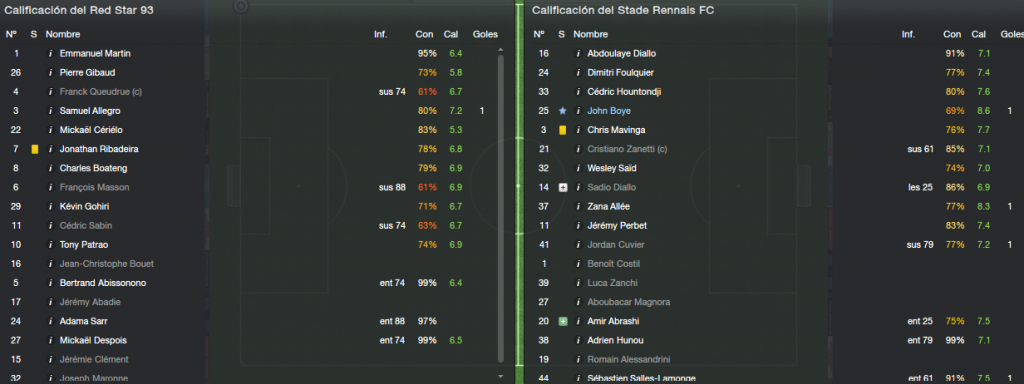
Task: Select Jérémy Perbet in Rennes list
Action: pyautogui.click(x=616, y=226)
